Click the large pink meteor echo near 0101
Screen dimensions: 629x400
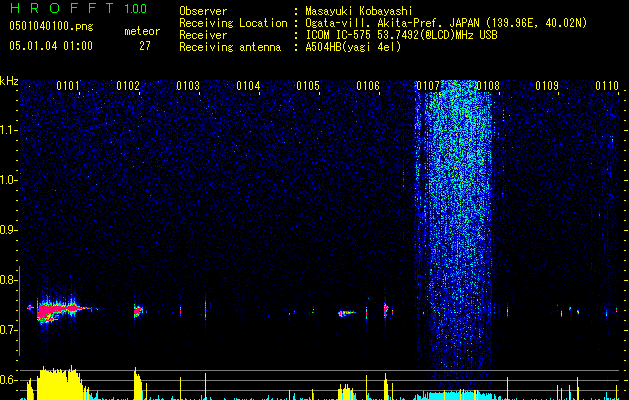[x=60, y=311]
